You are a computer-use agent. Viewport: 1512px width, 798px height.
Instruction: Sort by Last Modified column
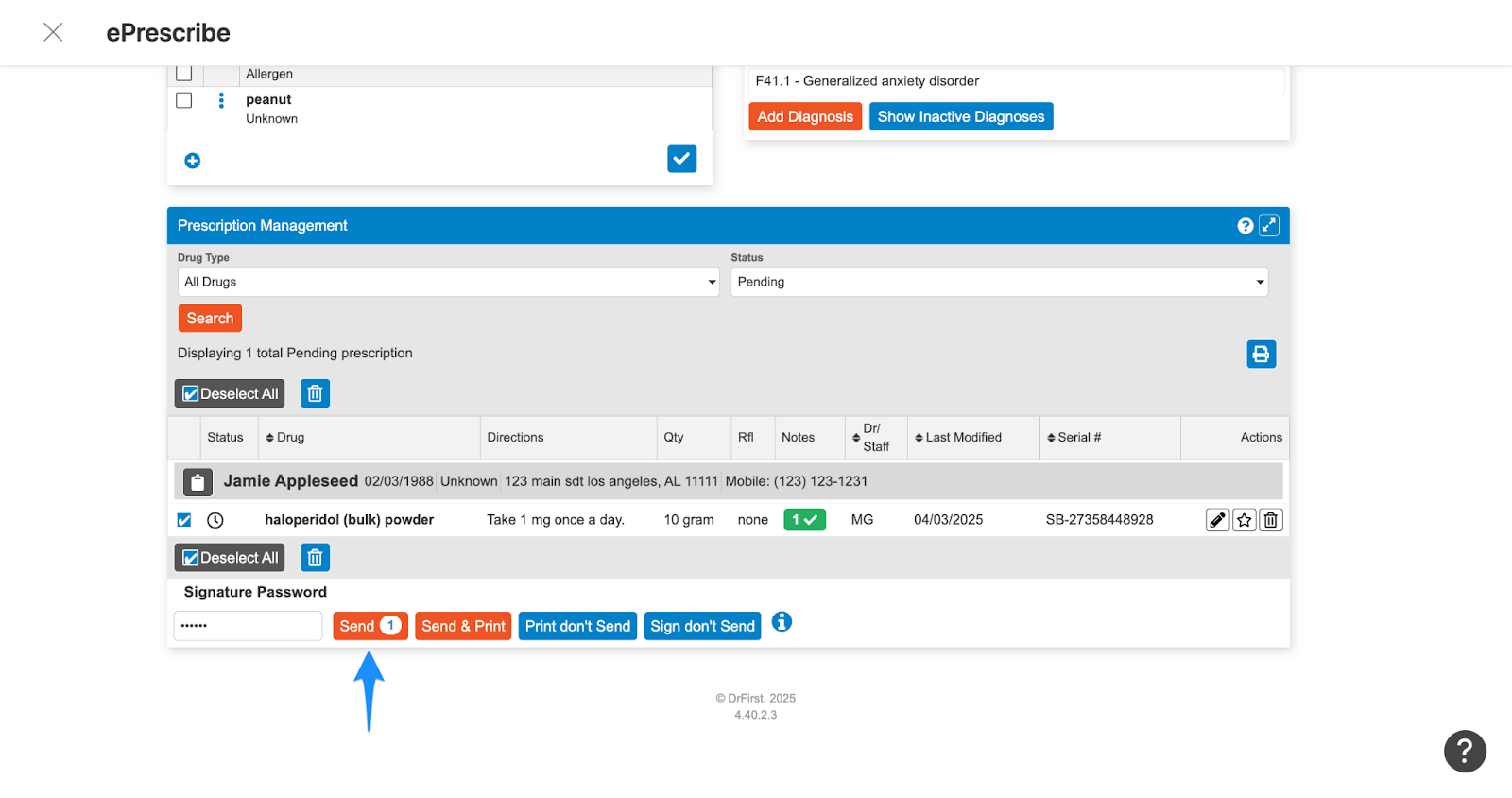tap(958, 438)
